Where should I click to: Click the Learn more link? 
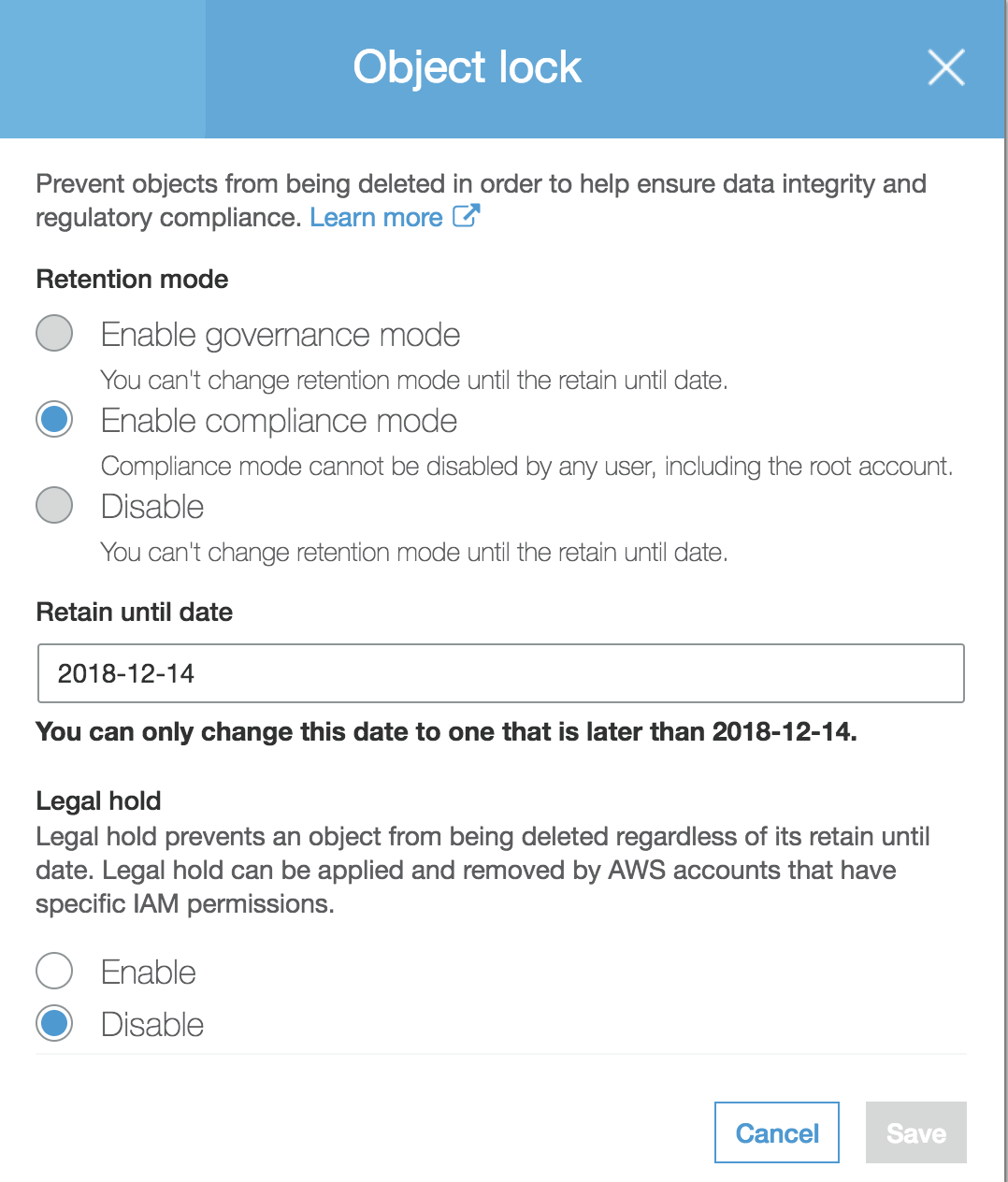377,217
